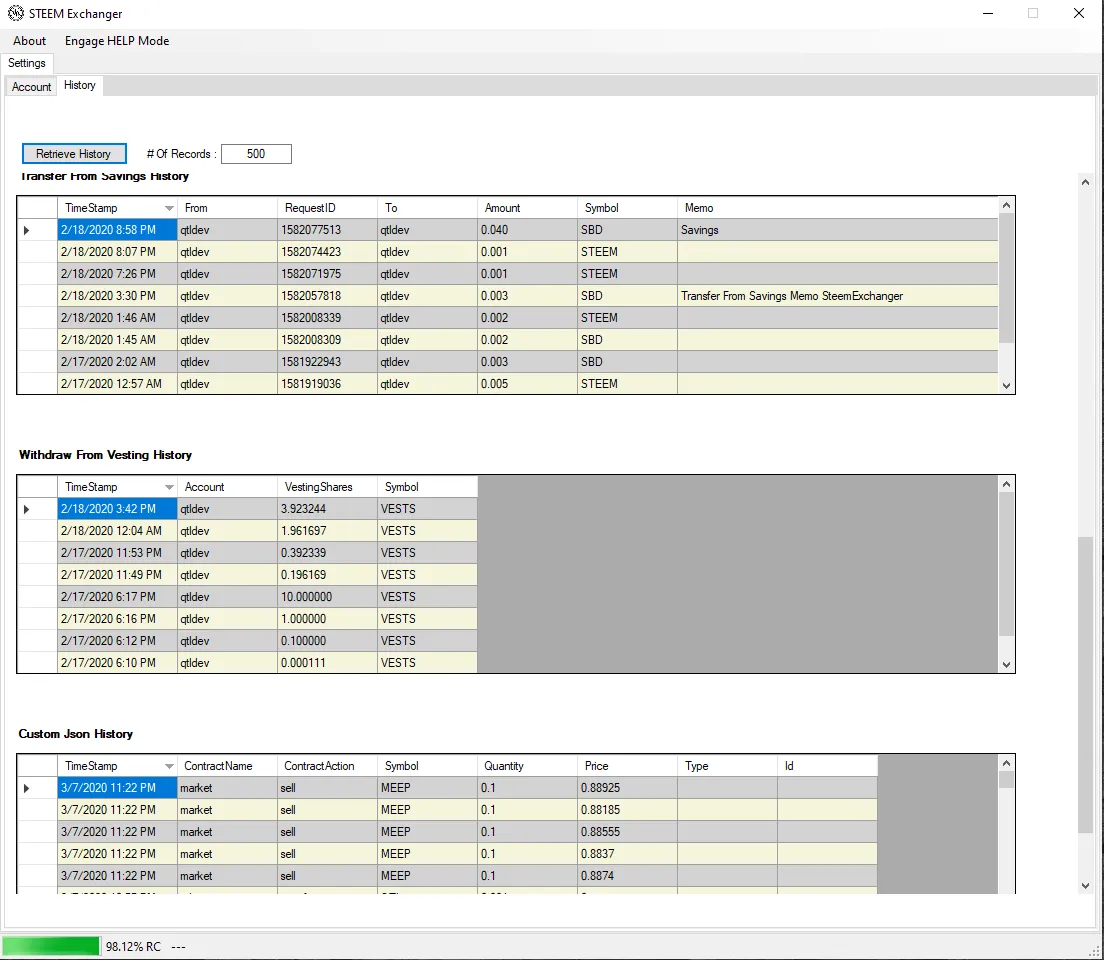Click the Retrieve History button
Image resolution: width=1104 pixels, height=960 pixels.
[74, 154]
